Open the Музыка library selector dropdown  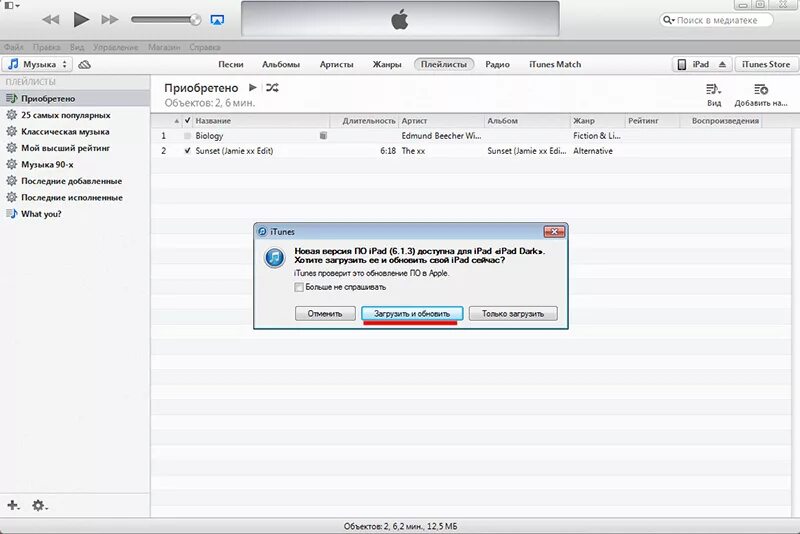click(x=37, y=64)
